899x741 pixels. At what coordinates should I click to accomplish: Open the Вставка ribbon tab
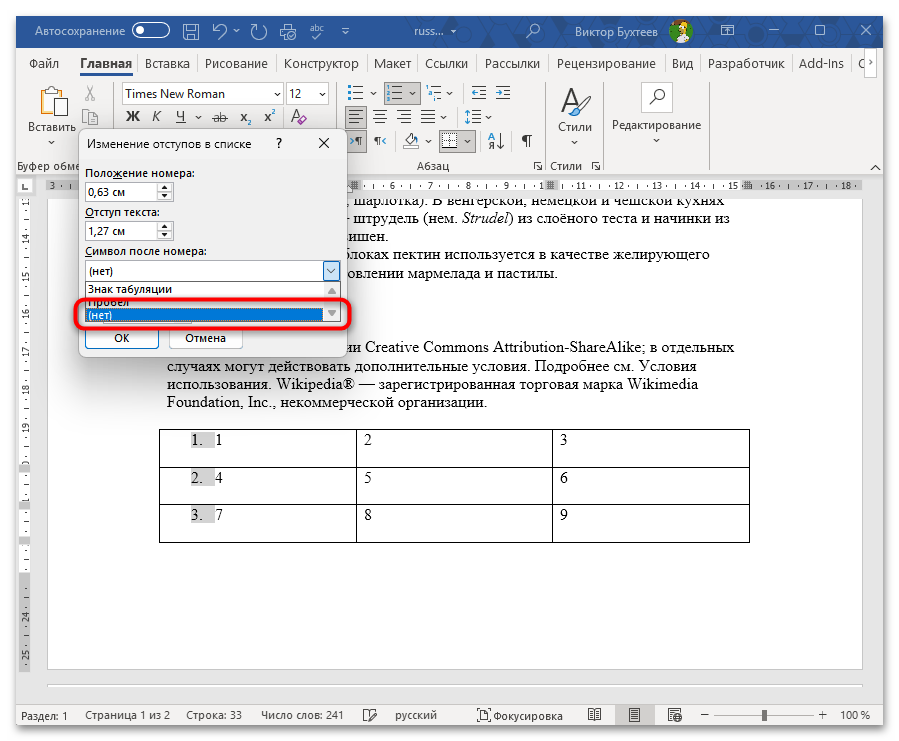(167, 63)
